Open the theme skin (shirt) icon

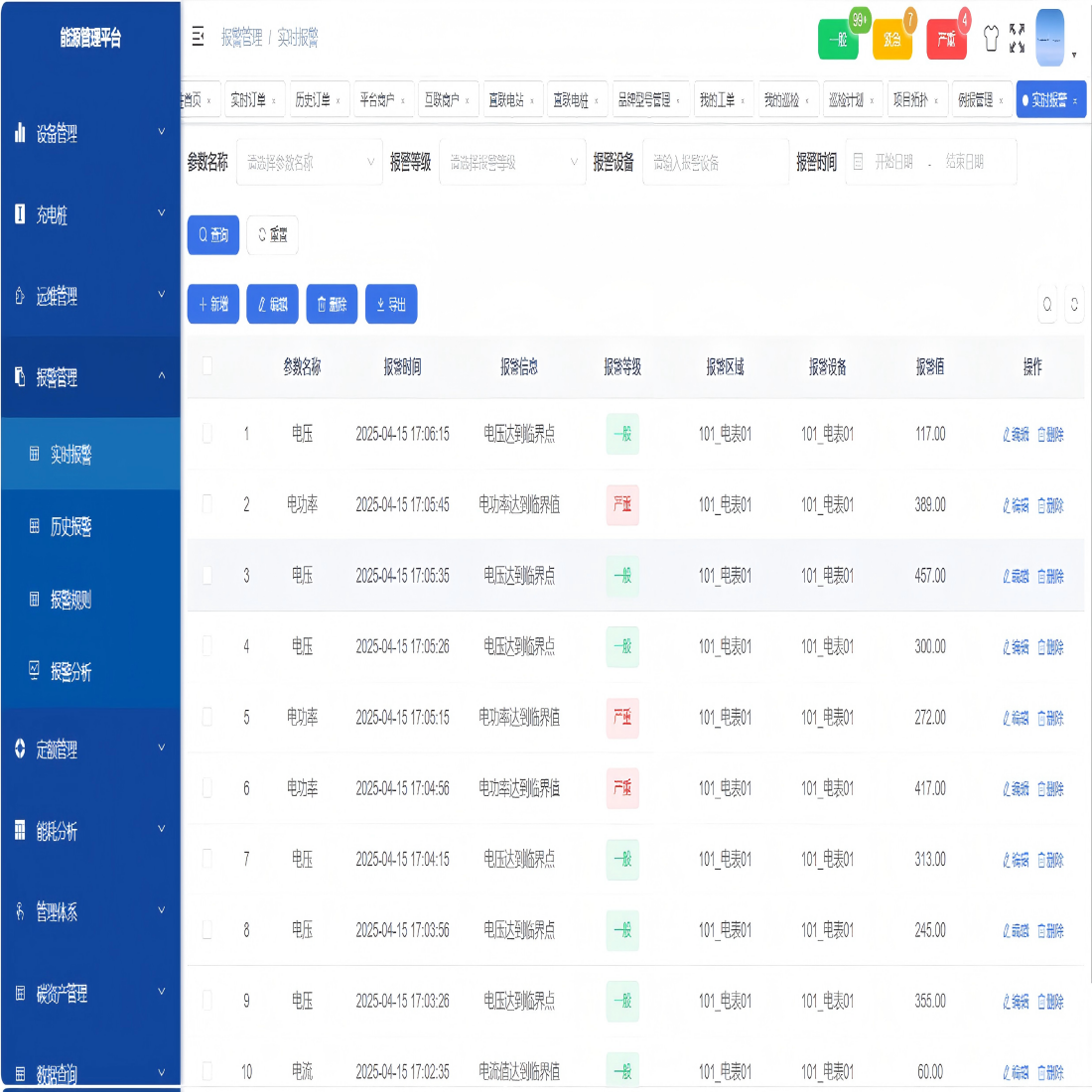point(990,39)
